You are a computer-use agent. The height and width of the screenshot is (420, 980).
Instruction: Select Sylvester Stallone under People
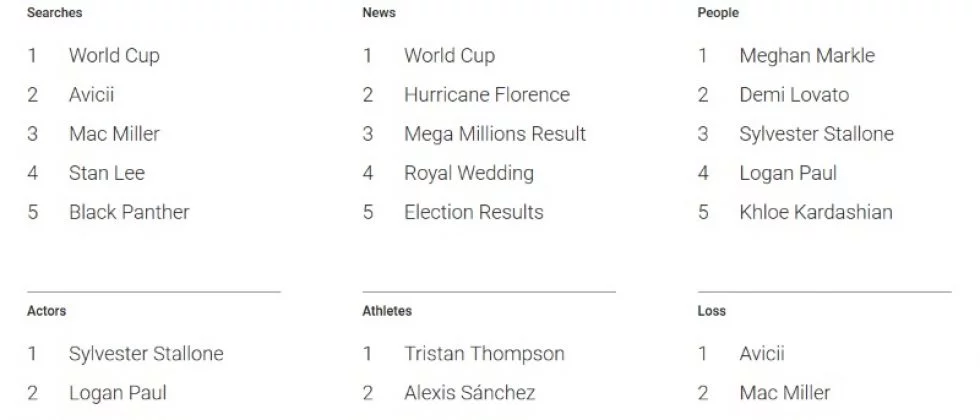click(816, 134)
